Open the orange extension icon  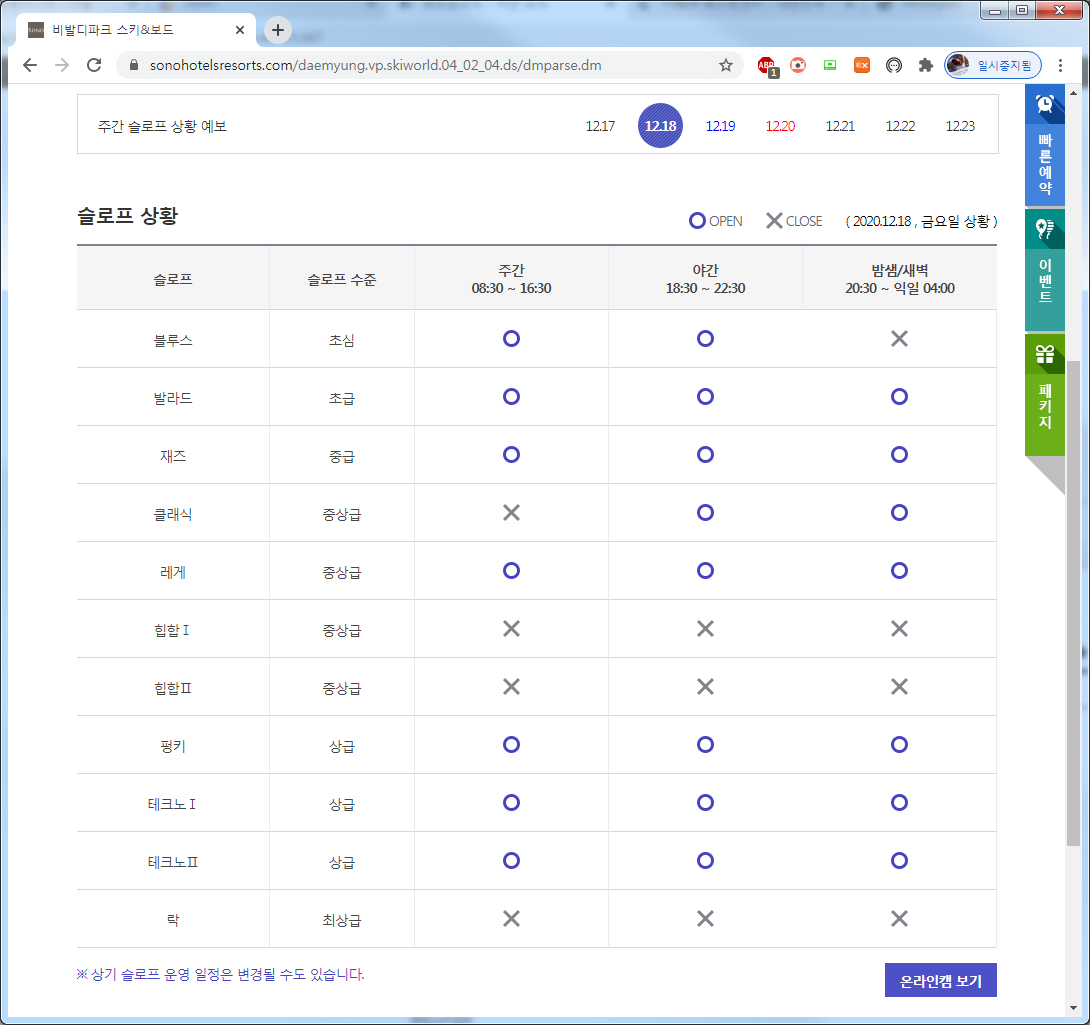pos(862,65)
